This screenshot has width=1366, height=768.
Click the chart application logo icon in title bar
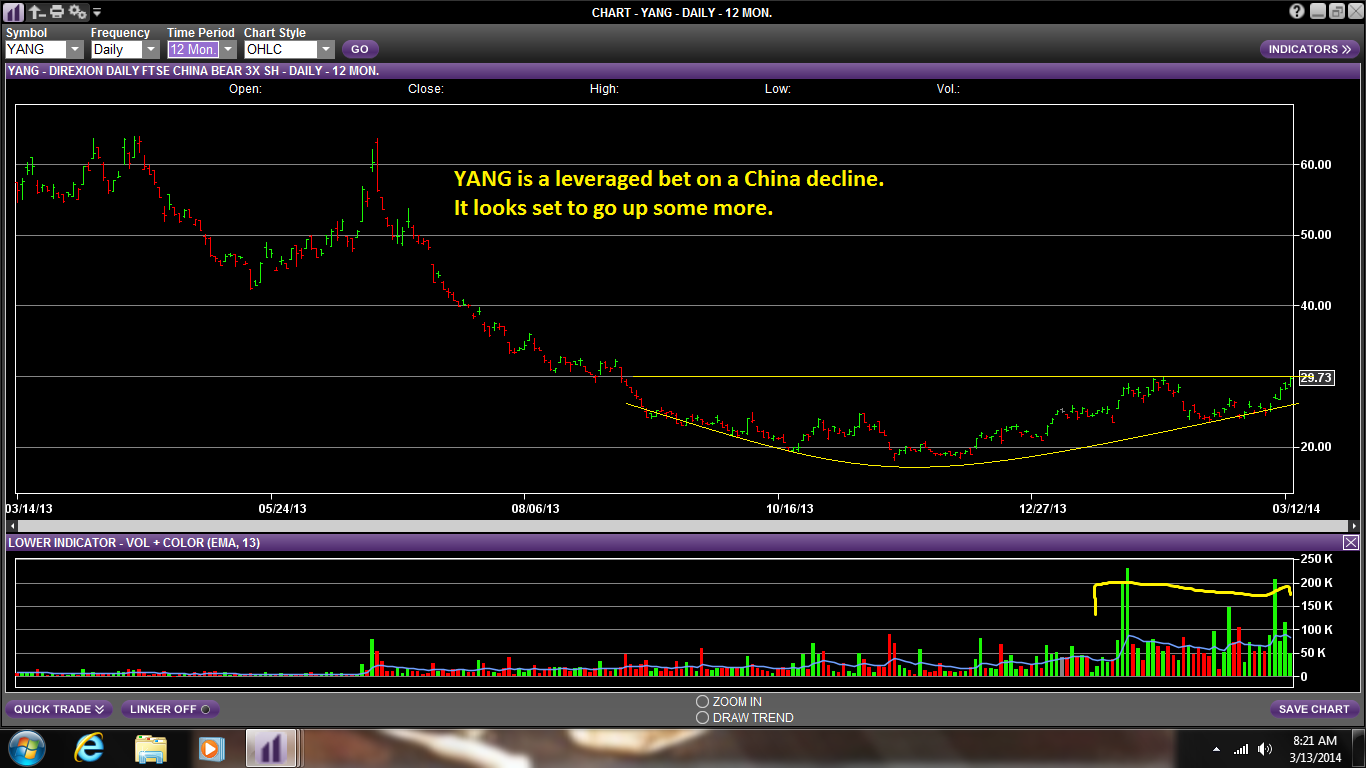click(14, 12)
